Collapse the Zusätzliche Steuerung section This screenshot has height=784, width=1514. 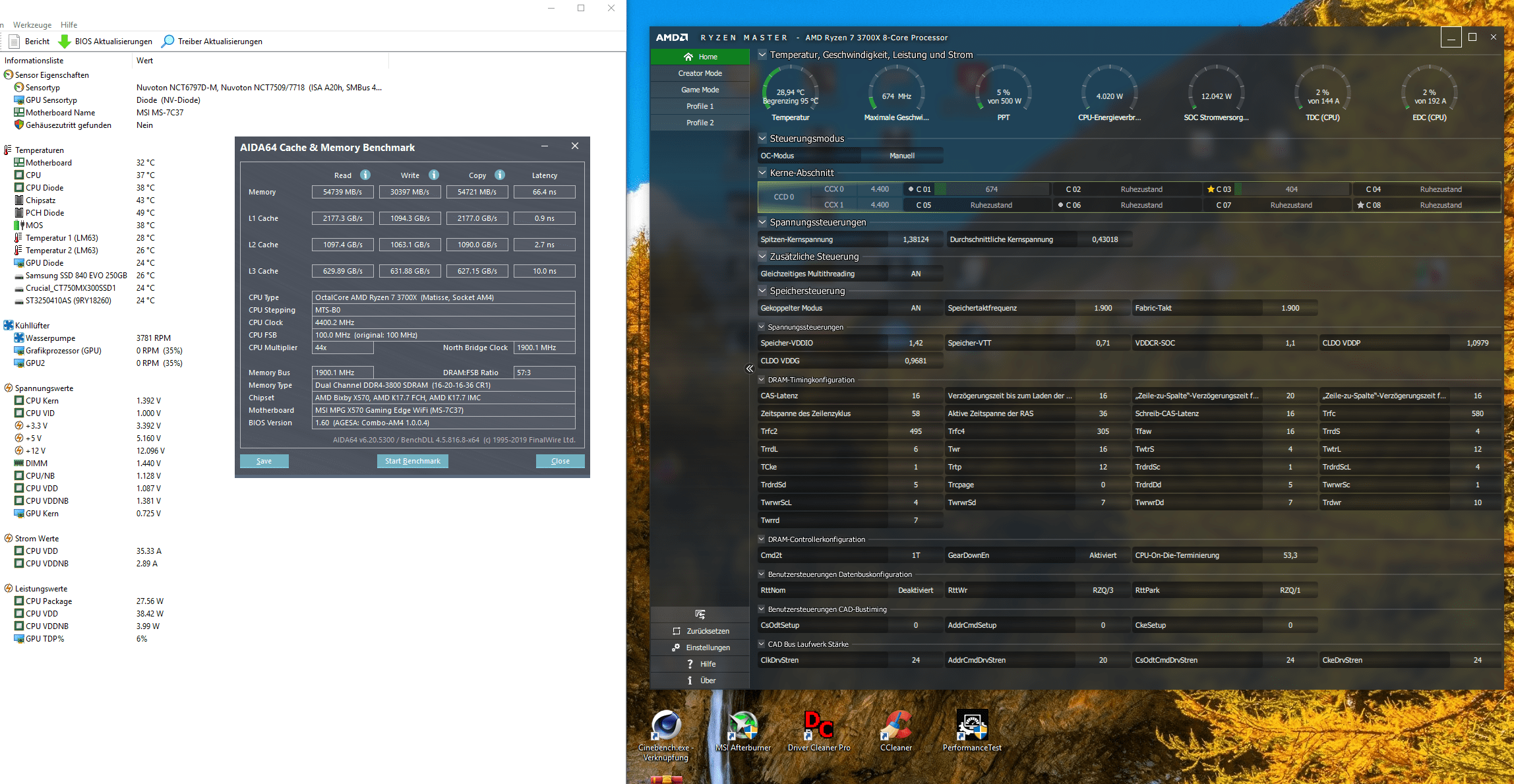(x=762, y=256)
